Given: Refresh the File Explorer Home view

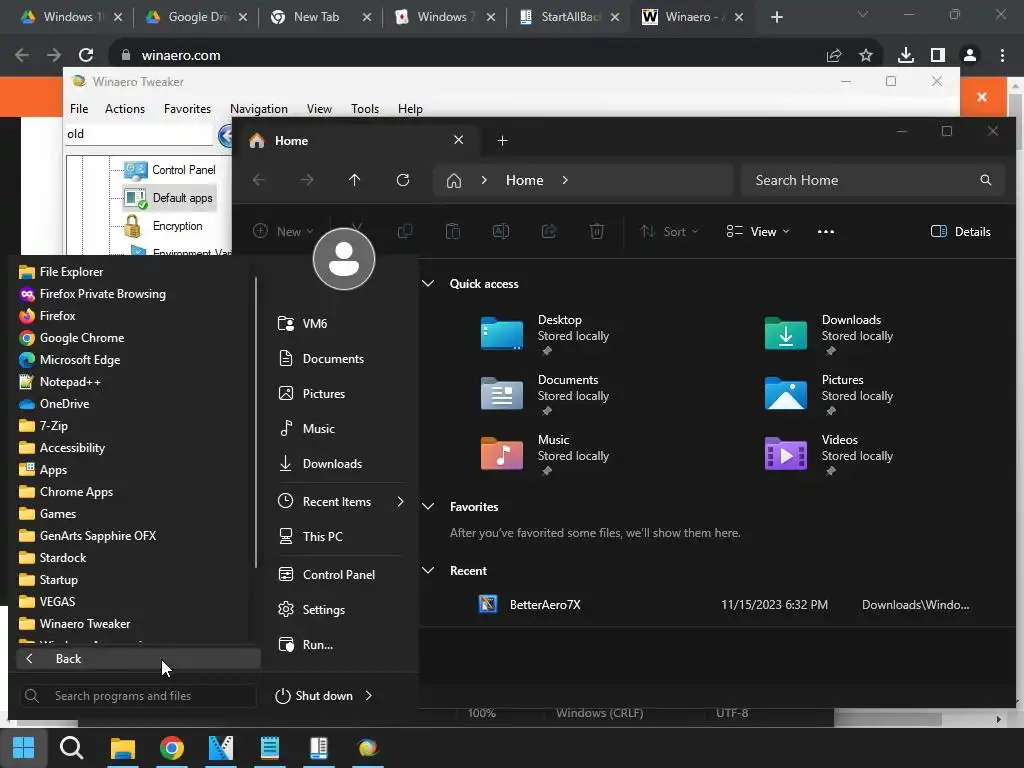Looking at the screenshot, I should click(x=403, y=180).
